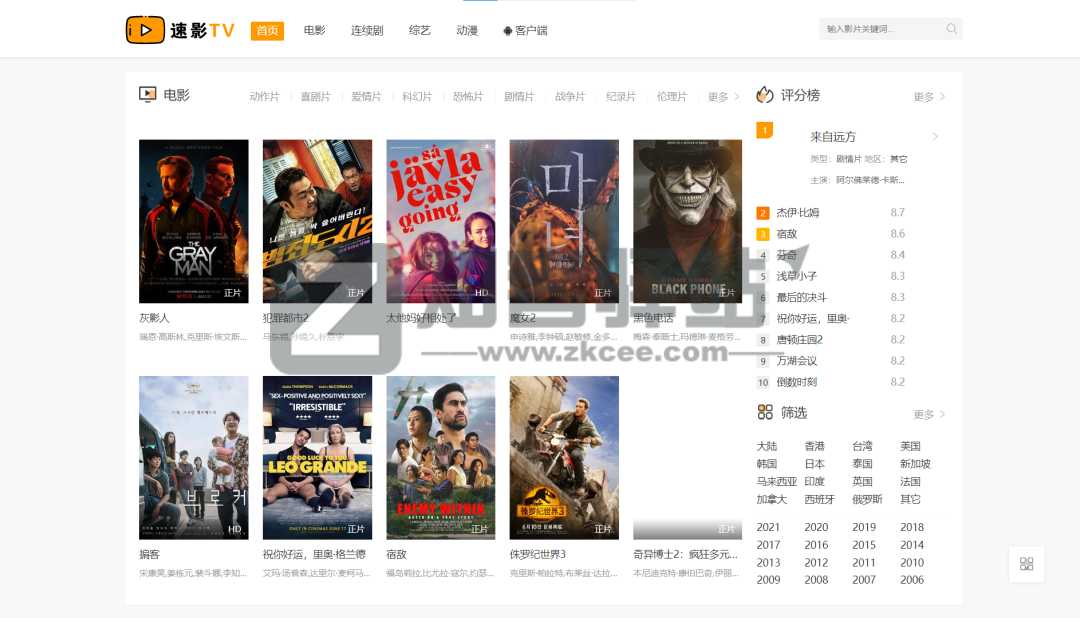Image resolution: width=1080 pixels, height=618 pixels.
Task: Switch to the 动漫 tab
Action: [466, 30]
